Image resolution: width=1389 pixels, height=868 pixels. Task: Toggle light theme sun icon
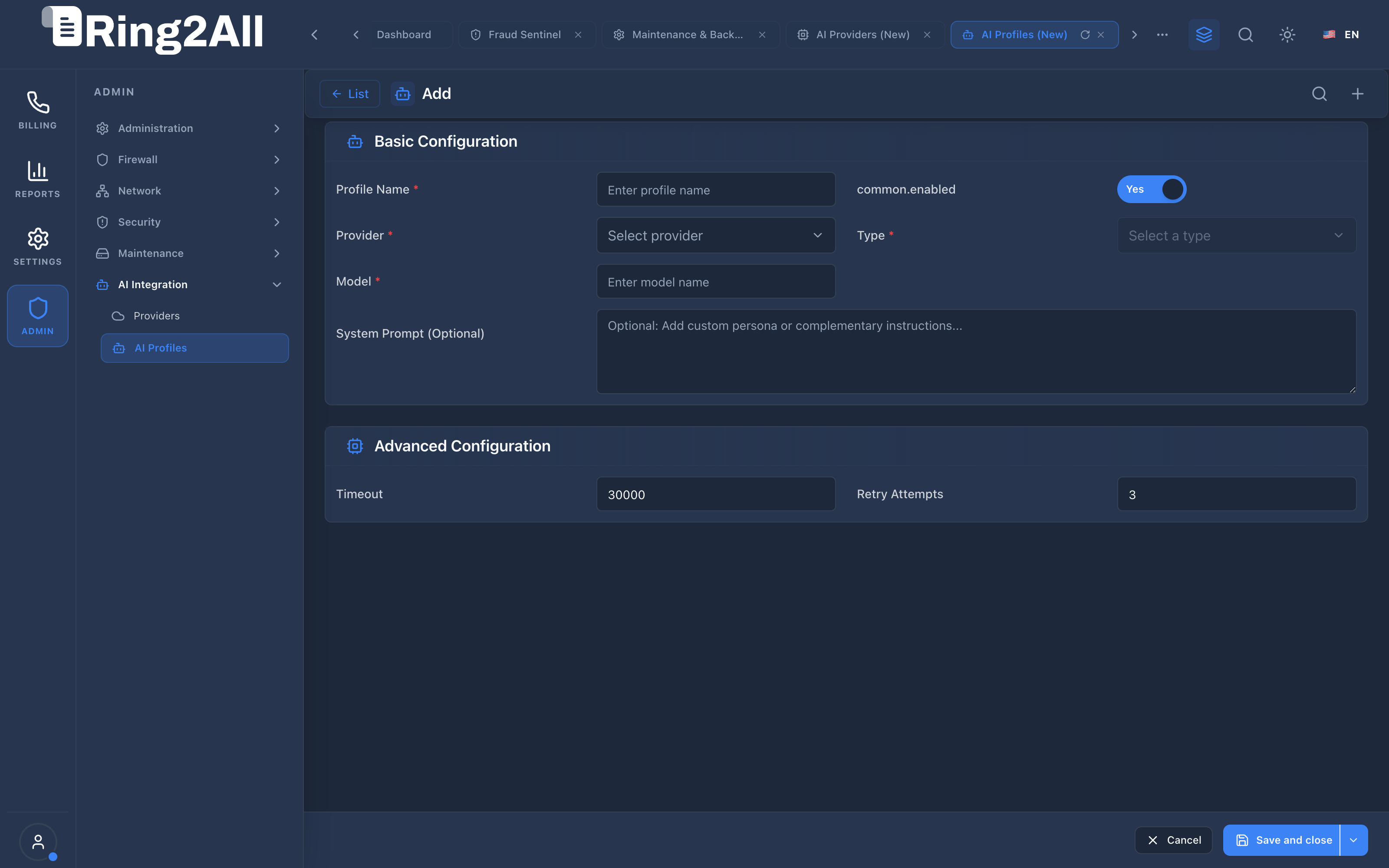click(x=1287, y=34)
